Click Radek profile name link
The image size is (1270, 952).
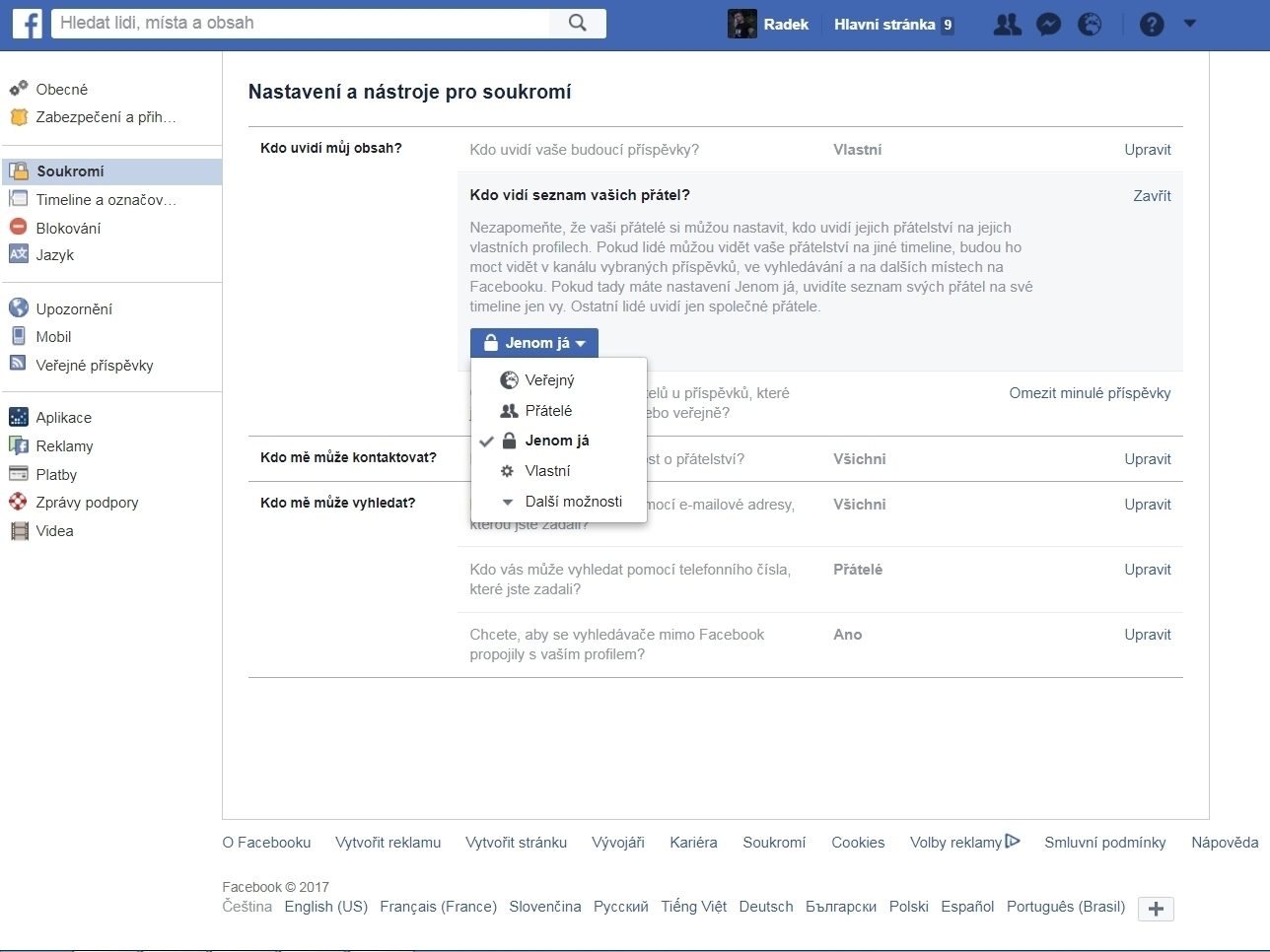[786, 25]
